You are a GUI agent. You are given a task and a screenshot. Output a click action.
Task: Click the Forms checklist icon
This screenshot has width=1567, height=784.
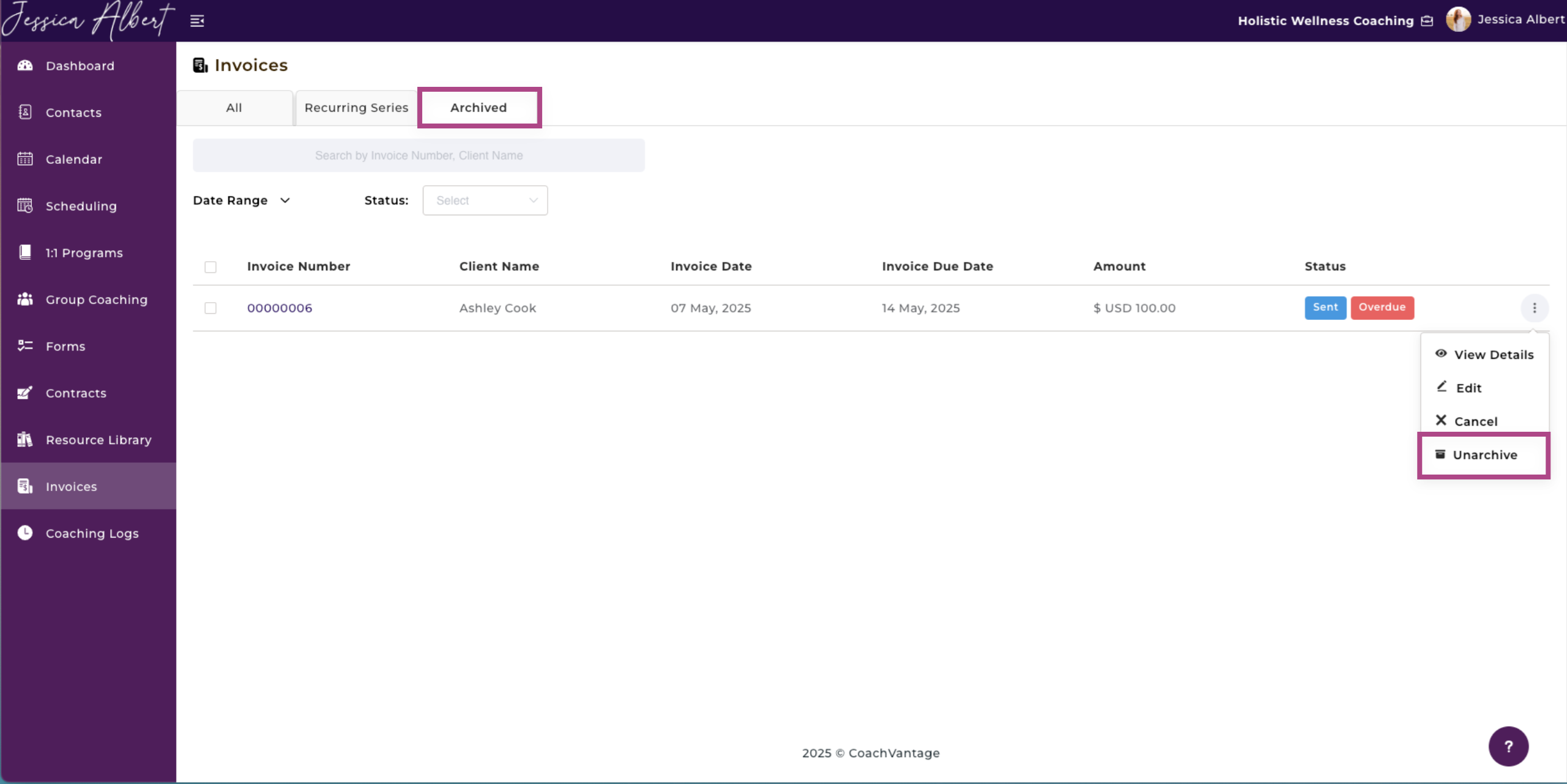[25, 346]
